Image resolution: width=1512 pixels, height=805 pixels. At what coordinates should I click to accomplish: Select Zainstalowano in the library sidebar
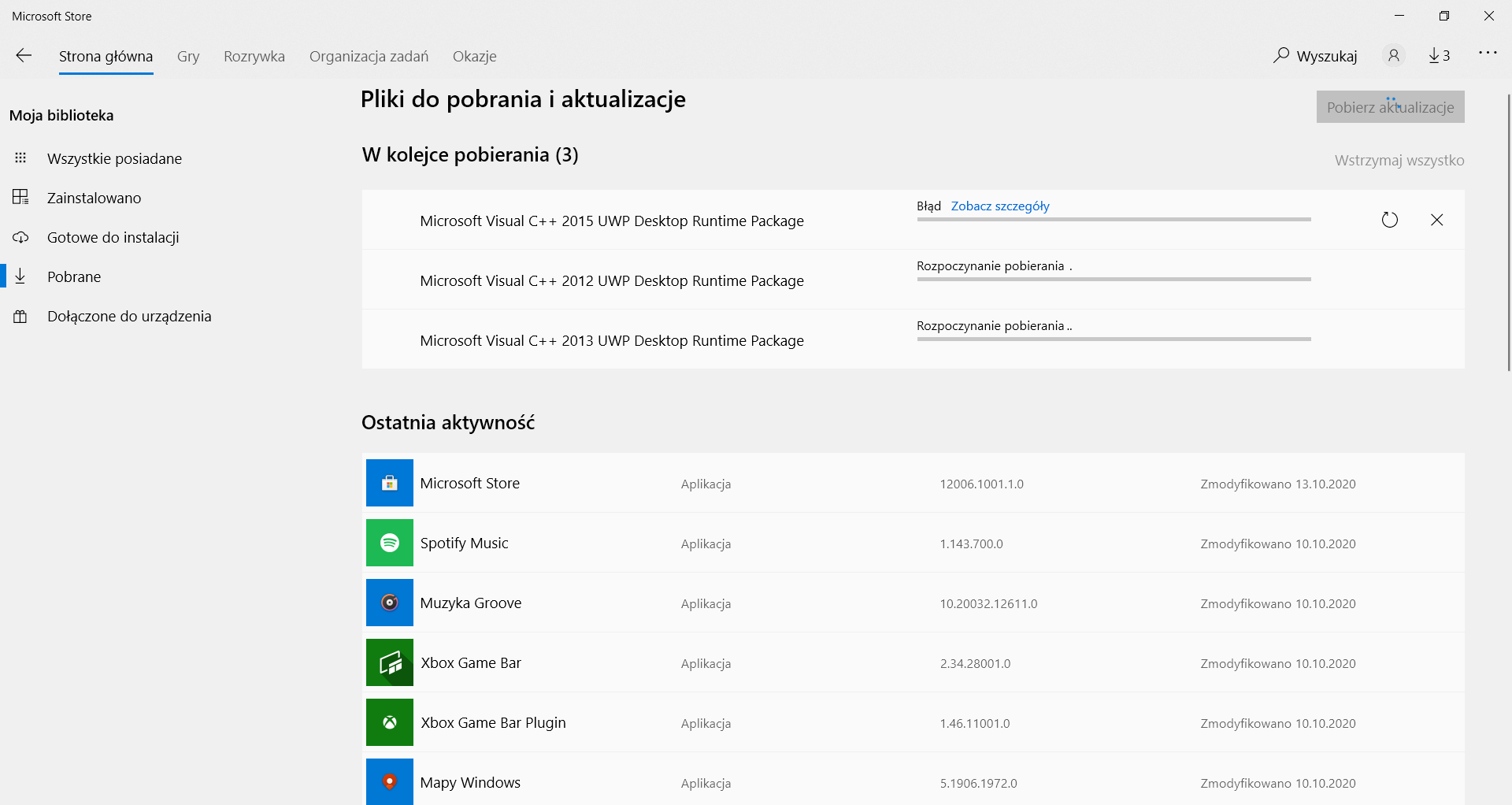[94, 198]
